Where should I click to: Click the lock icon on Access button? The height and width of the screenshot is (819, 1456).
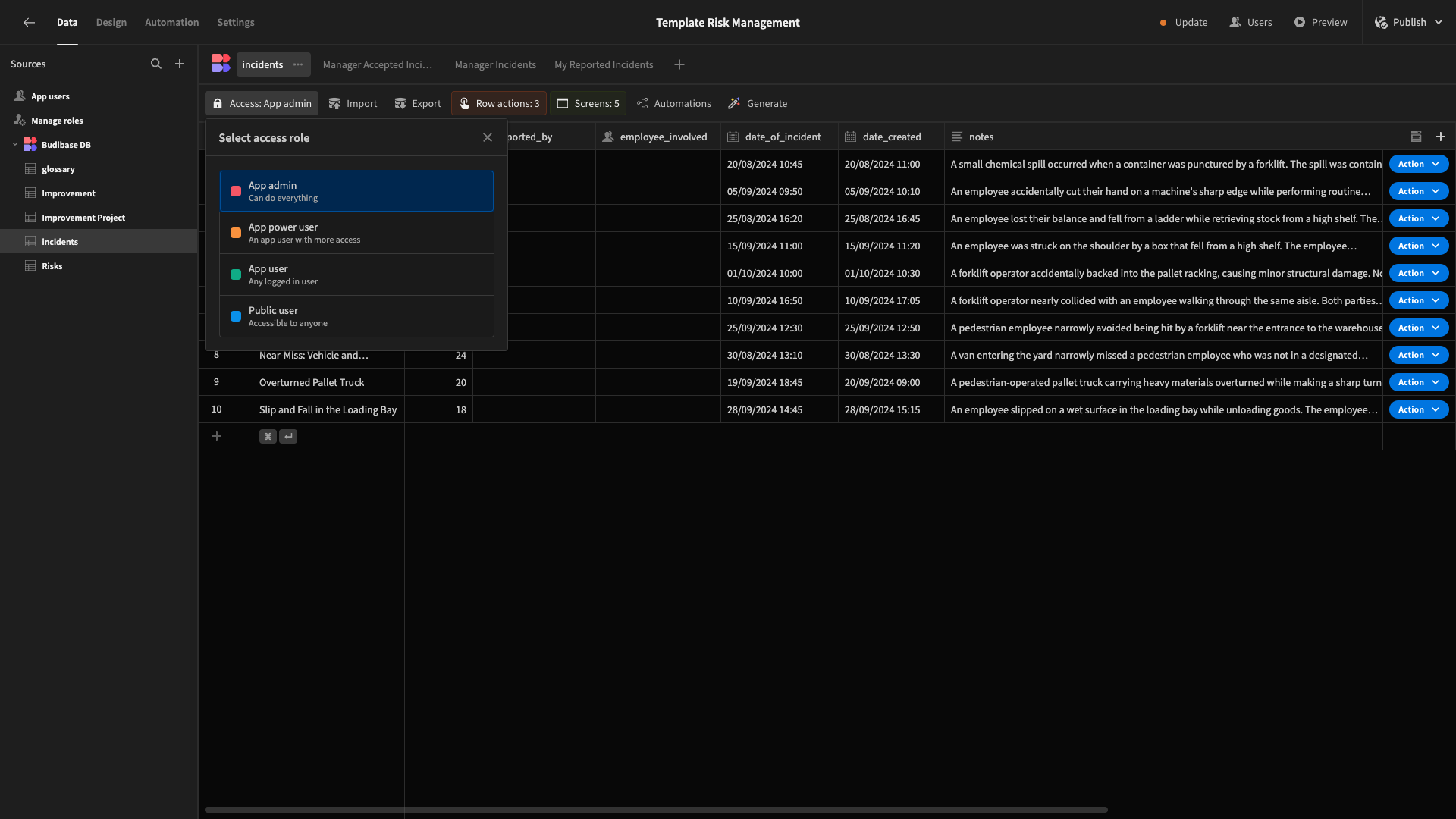218,104
